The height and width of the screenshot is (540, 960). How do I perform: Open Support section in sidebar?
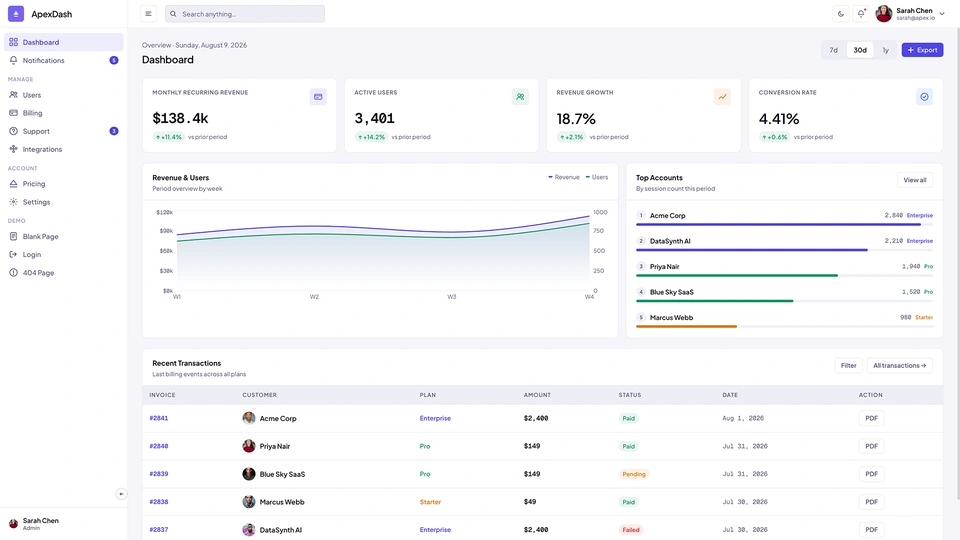tap(64, 131)
